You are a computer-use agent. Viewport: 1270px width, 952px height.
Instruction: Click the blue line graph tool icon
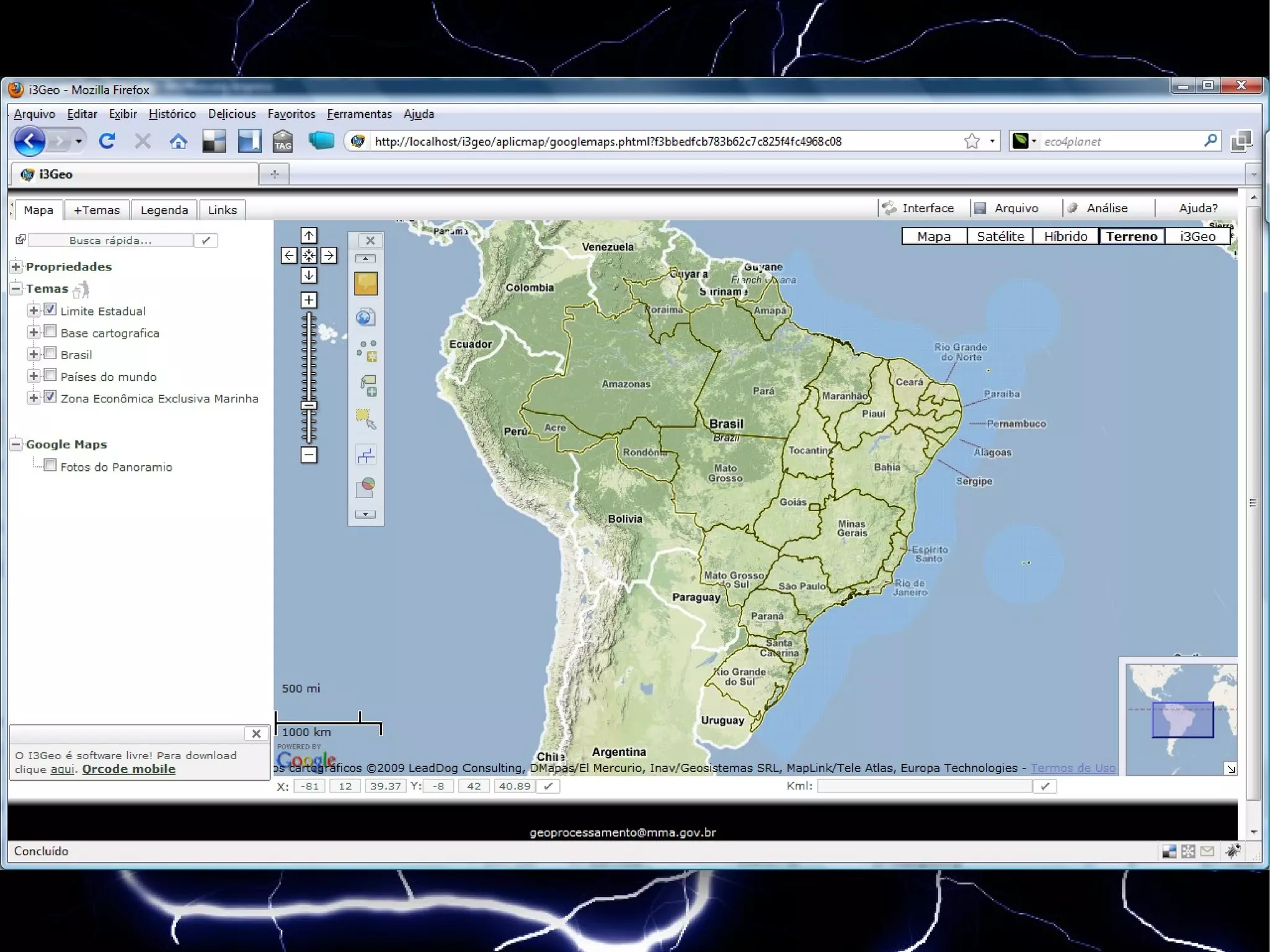click(365, 456)
